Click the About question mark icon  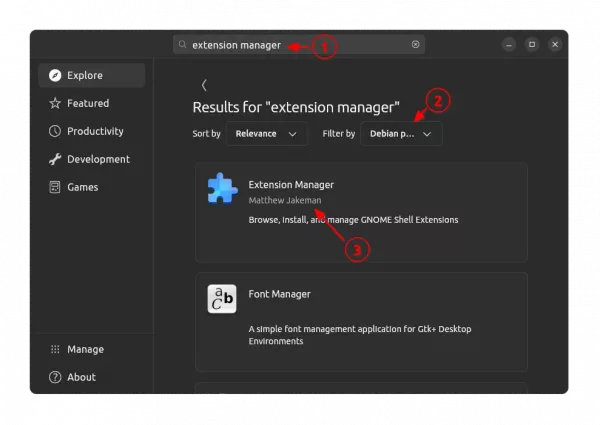pos(55,377)
